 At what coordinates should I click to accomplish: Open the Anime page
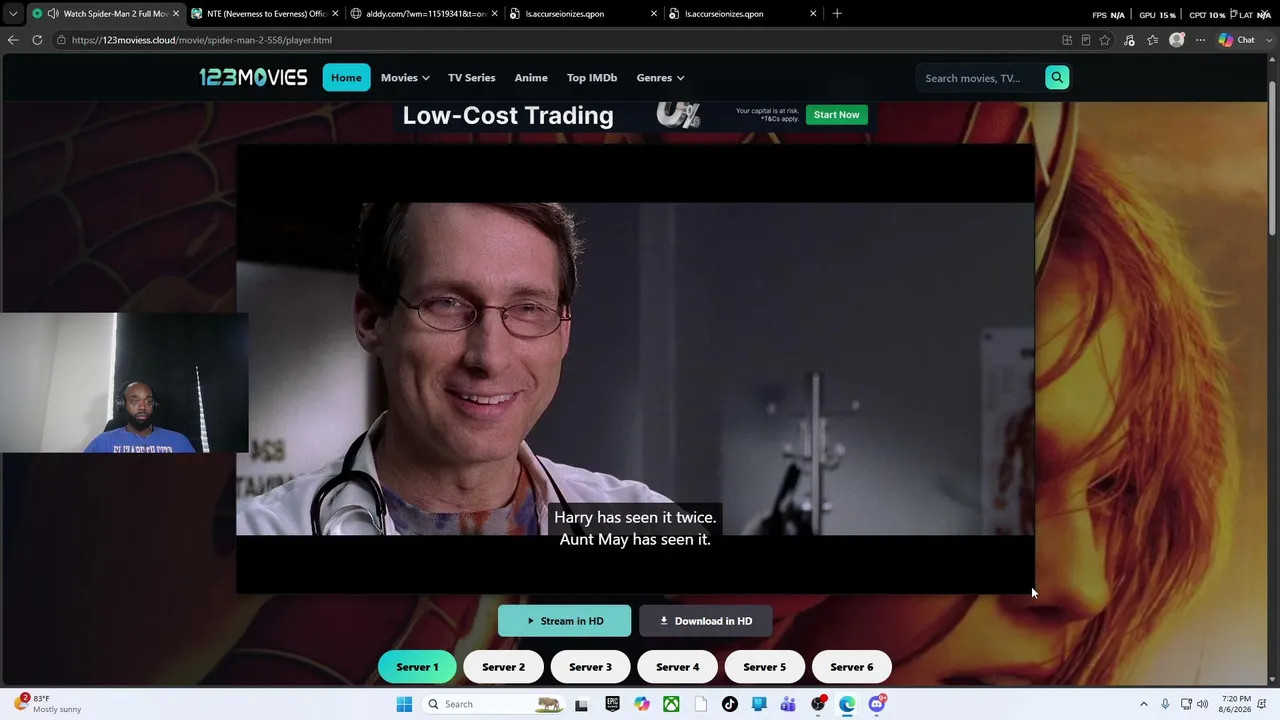(x=531, y=78)
